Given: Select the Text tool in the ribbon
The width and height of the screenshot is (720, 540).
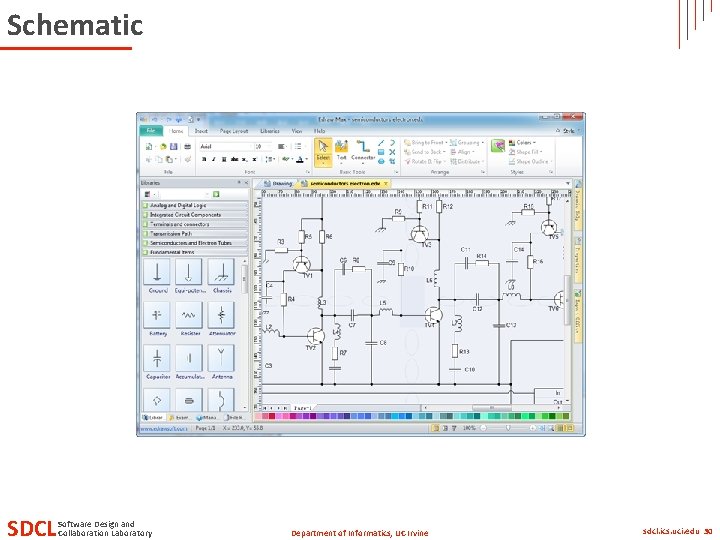Looking at the screenshot, I should click(341, 151).
